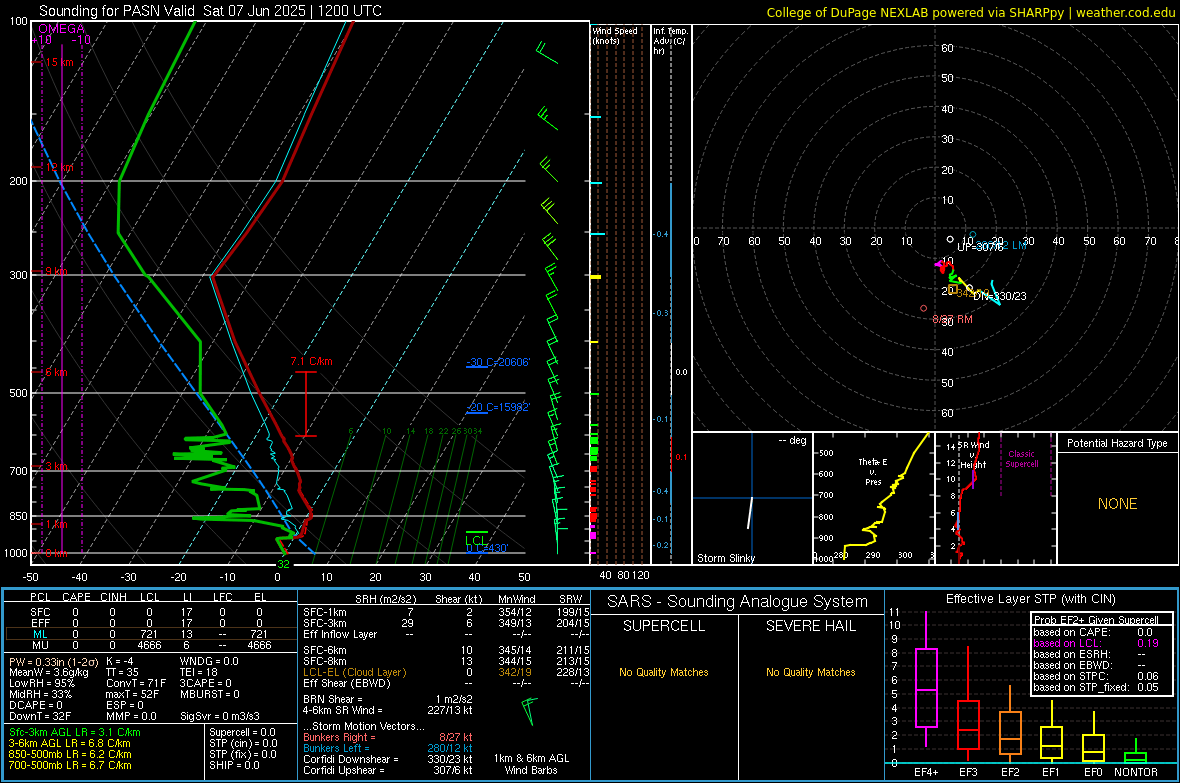The height and width of the screenshot is (783, 1180).
Task: Click the surface temperature value 32
Action: click(x=283, y=564)
